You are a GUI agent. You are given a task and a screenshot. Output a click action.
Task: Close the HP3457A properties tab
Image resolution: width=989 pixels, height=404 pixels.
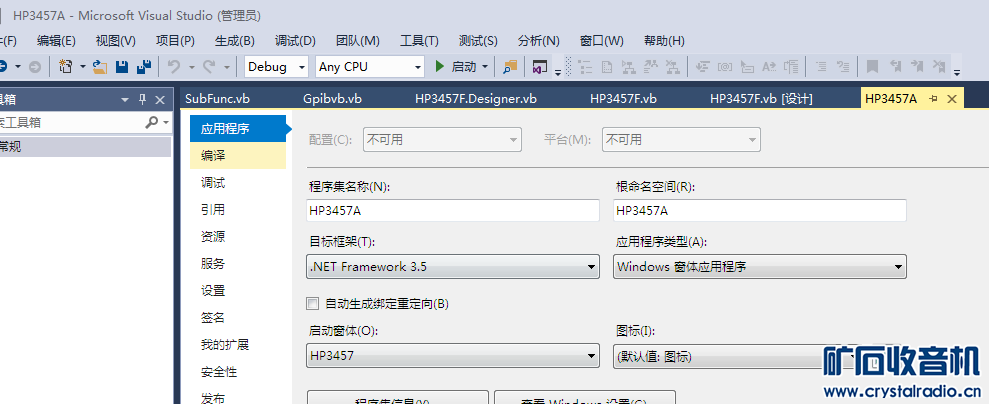click(x=952, y=99)
